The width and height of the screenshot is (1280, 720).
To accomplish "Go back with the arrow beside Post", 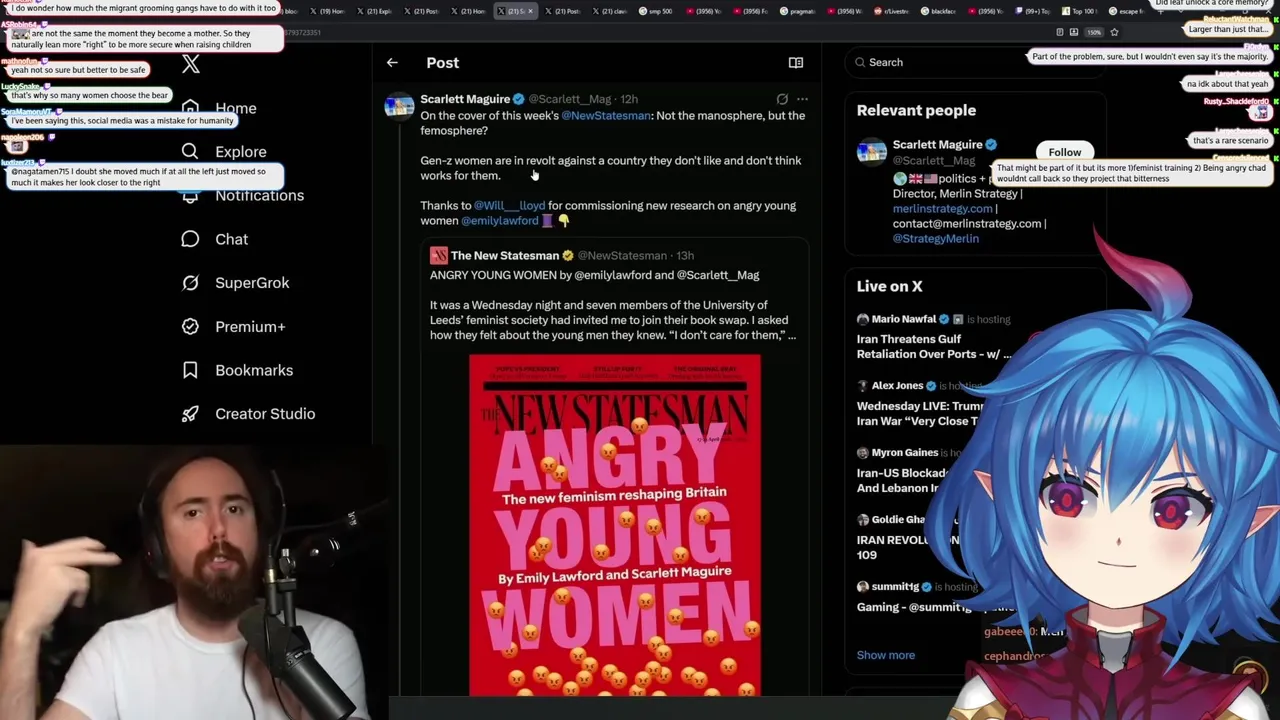I will pyautogui.click(x=392, y=62).
